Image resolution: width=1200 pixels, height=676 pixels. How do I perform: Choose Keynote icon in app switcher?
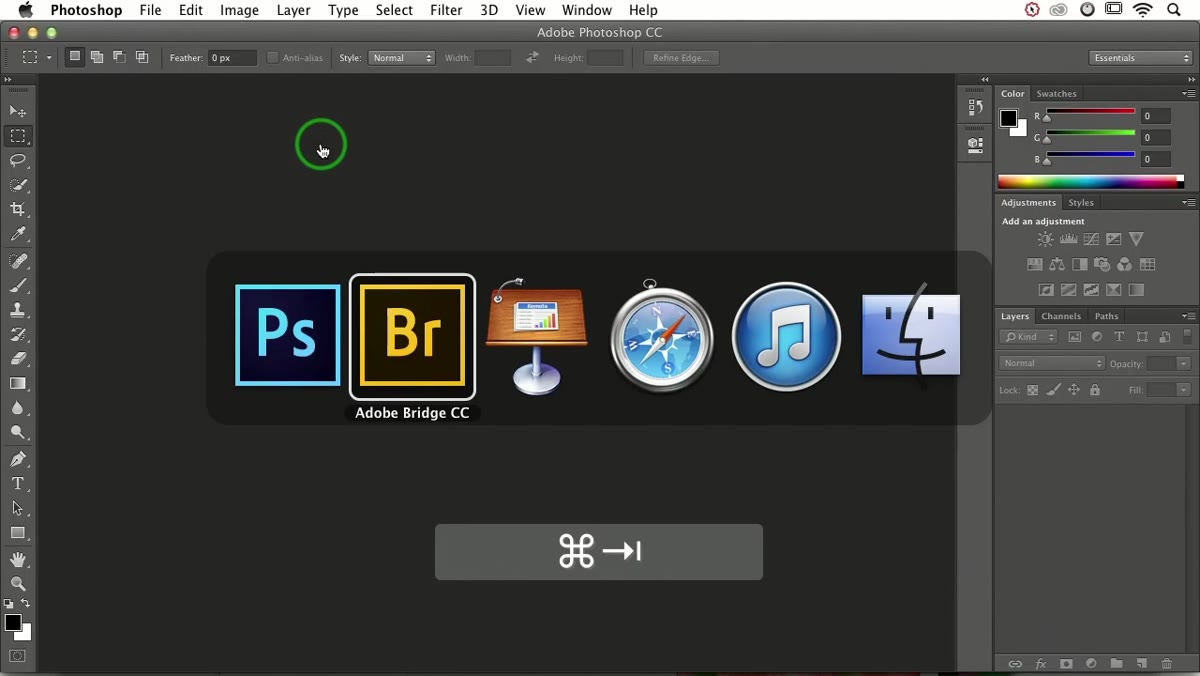point(536,337)
